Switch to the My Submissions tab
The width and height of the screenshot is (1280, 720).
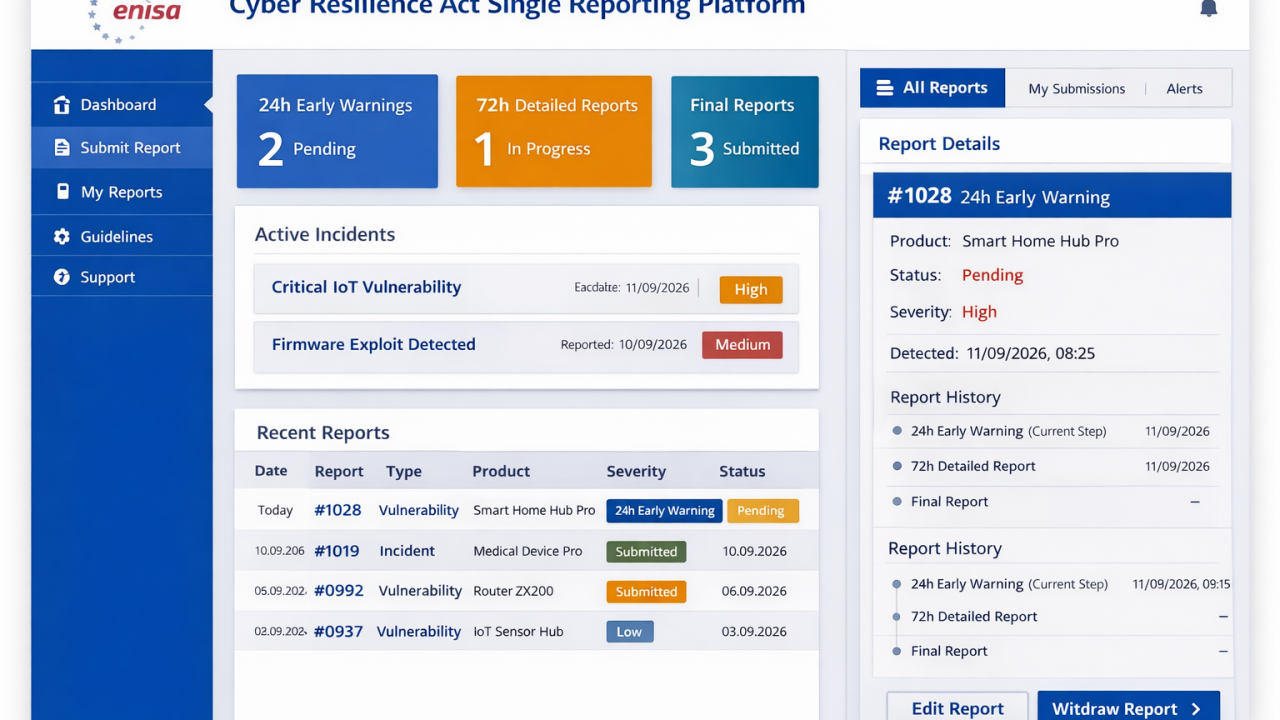pos(1076,89)
